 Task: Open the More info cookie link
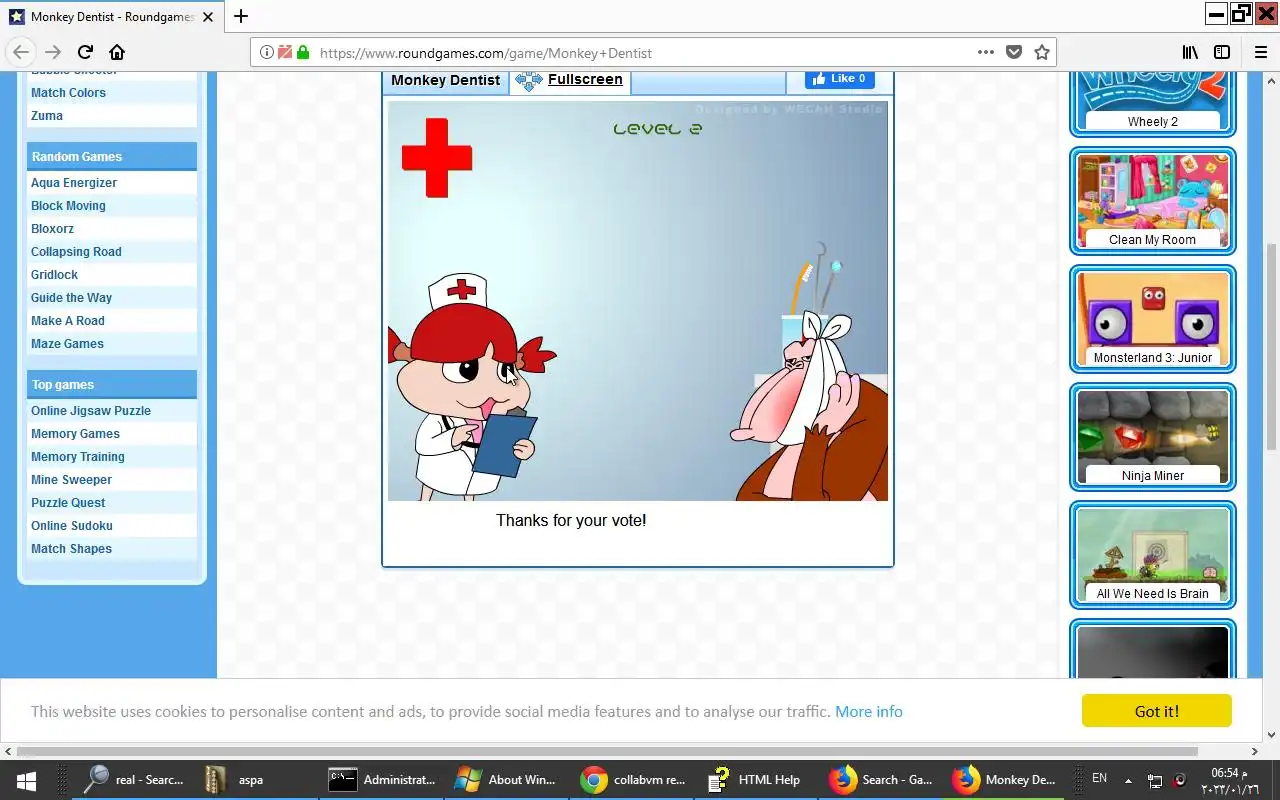(869, 711)
